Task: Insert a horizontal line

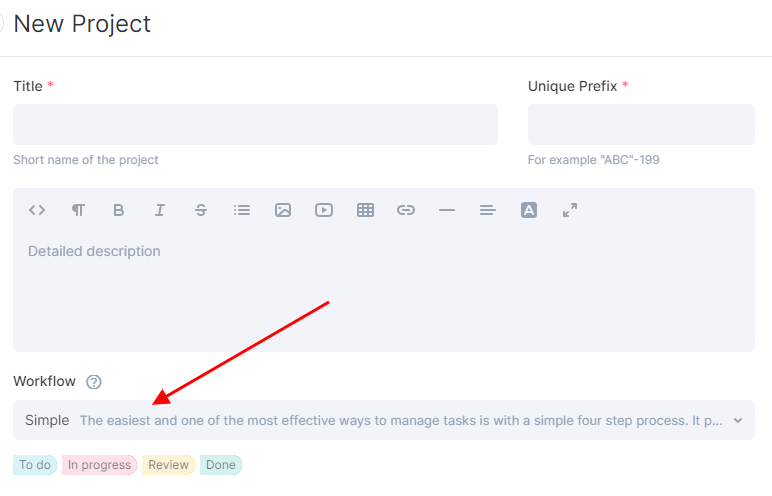Action: 447,210
